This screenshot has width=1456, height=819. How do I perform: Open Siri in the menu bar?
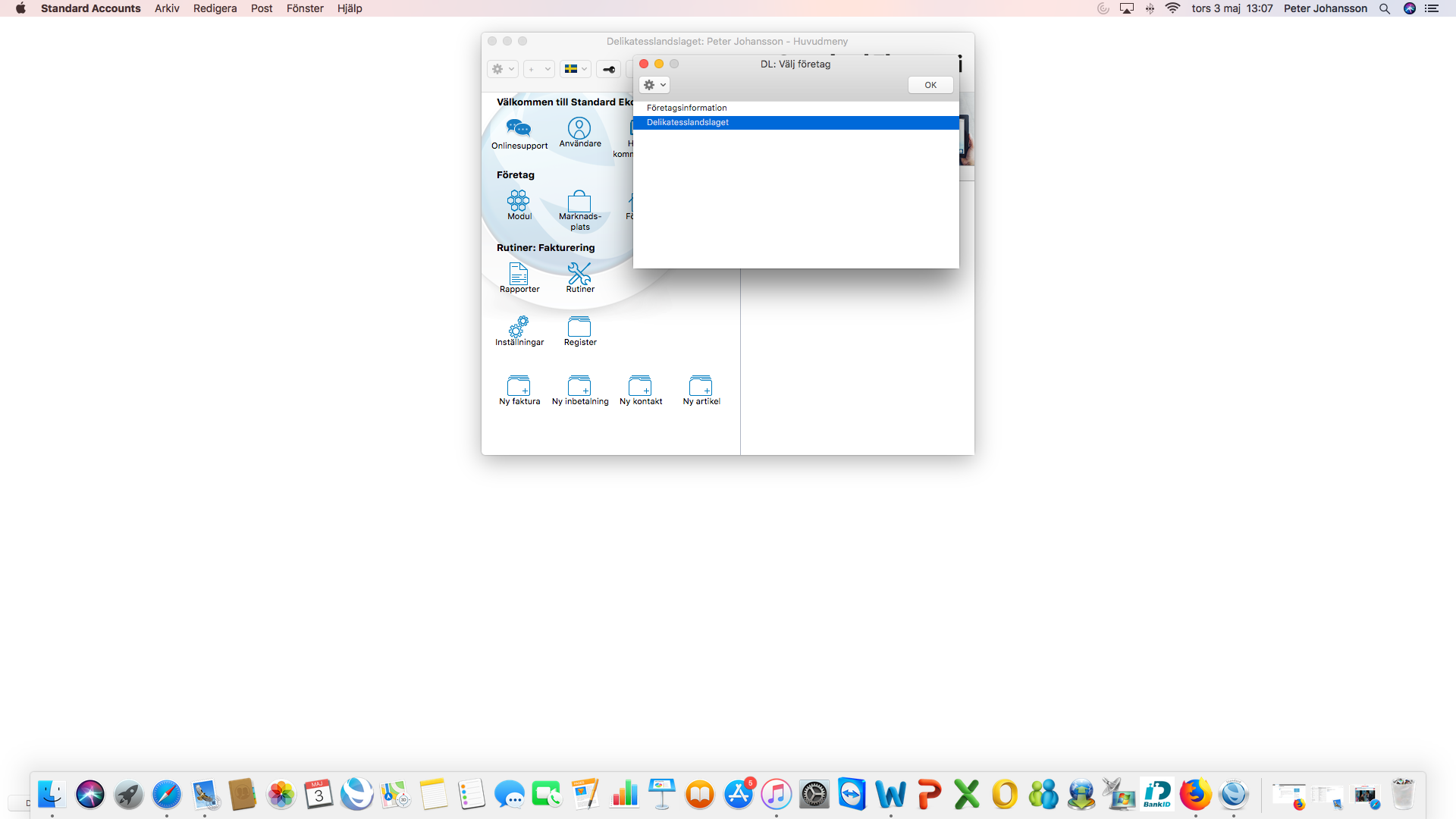1410,8
